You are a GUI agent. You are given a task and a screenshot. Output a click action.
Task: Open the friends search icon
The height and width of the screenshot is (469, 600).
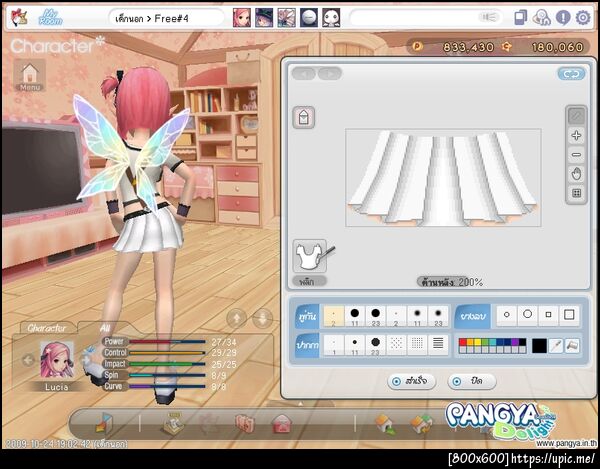(x=542, y=18)
